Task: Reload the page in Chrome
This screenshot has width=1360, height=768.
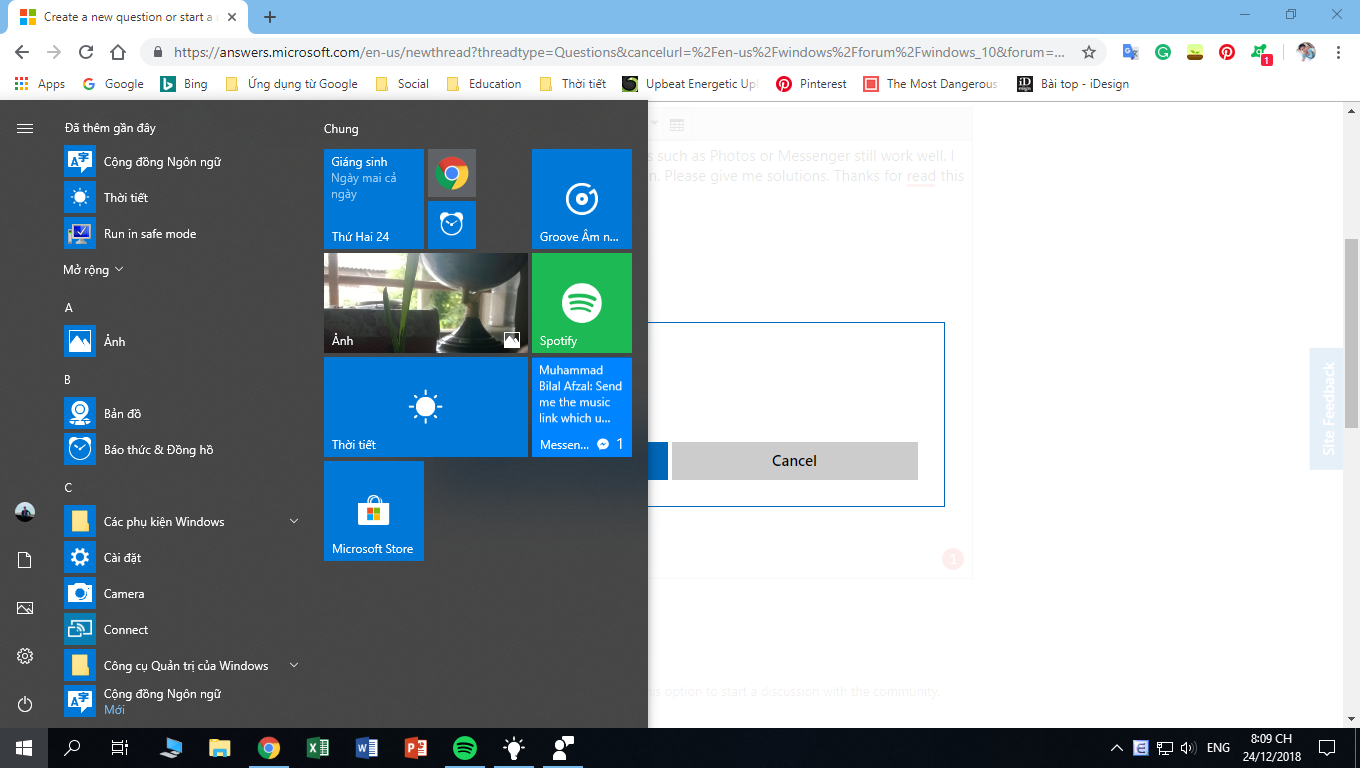Action: point(86,52)
